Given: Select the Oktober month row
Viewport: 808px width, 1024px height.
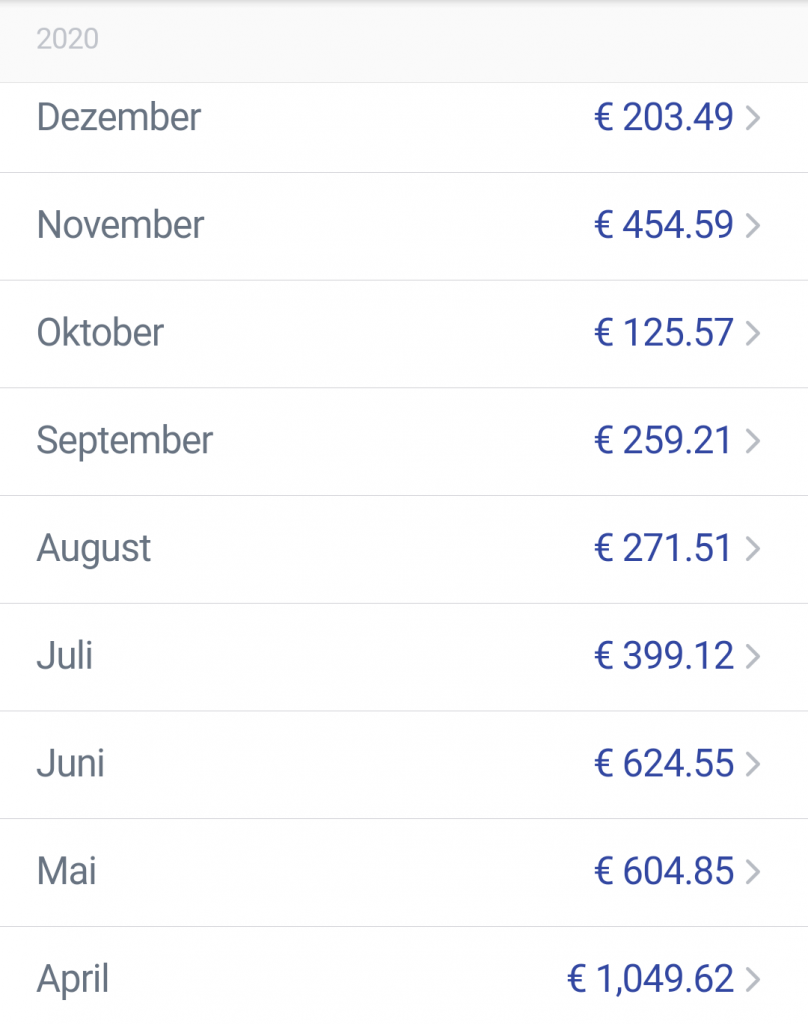Looking at the screenshot, I should coord(404,334).
